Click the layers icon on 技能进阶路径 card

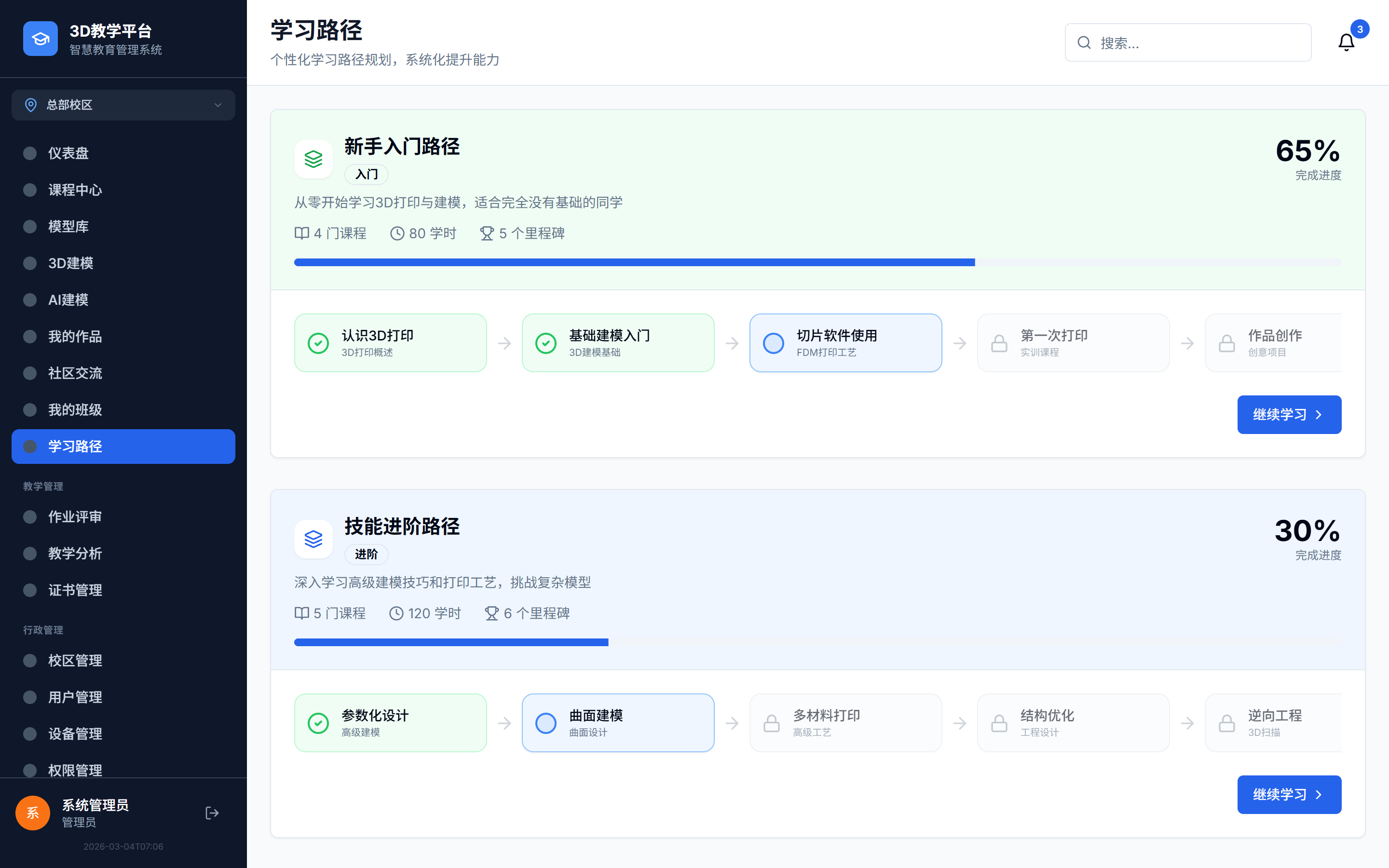coord(313,539)
